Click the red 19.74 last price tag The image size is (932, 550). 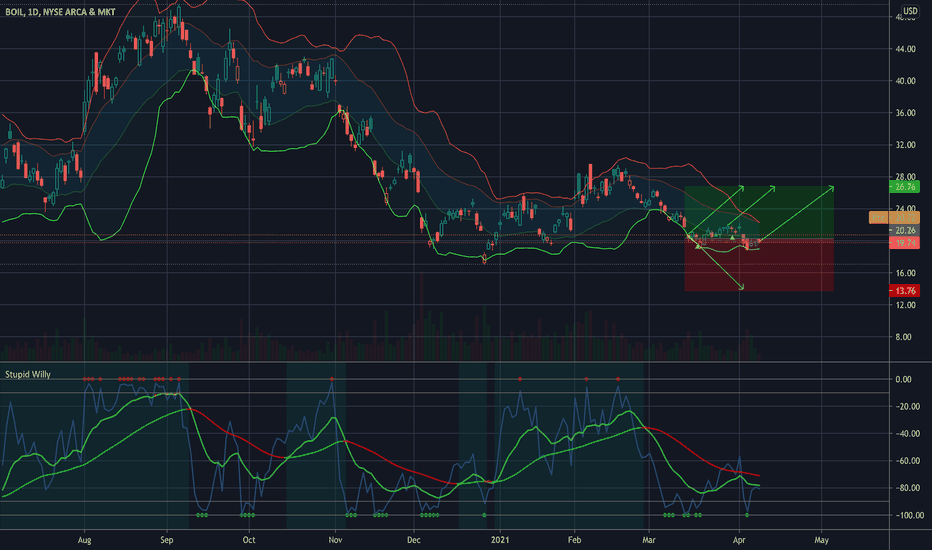[x=904, y=243]
